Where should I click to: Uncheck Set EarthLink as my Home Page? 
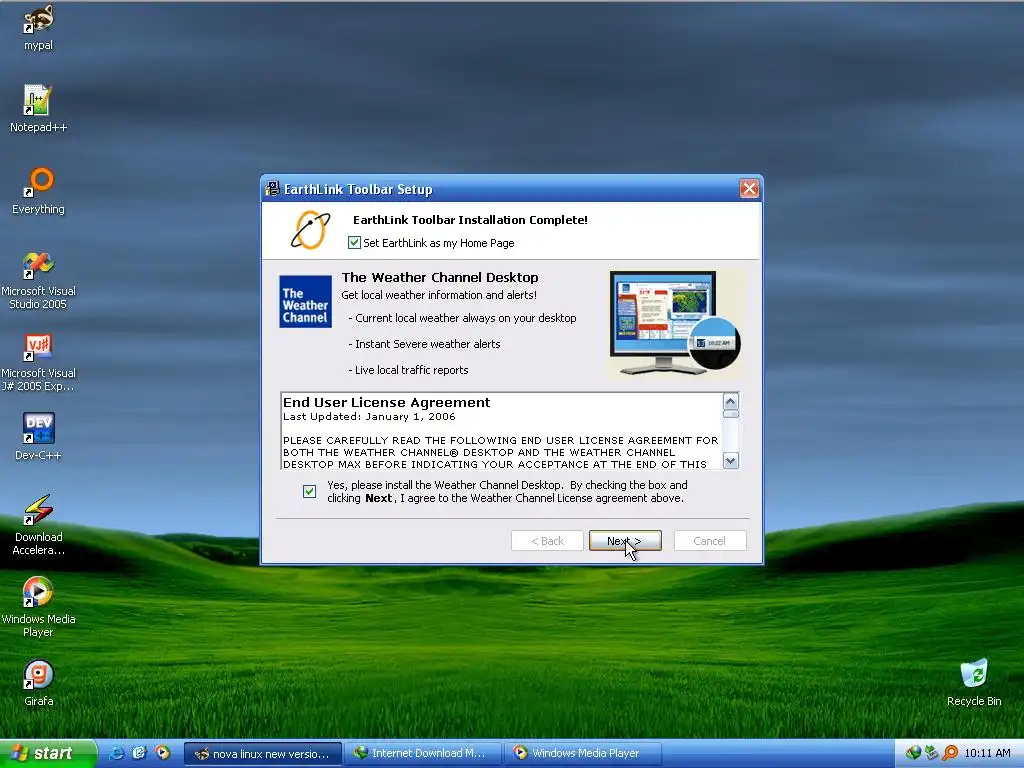click(354, 243)
